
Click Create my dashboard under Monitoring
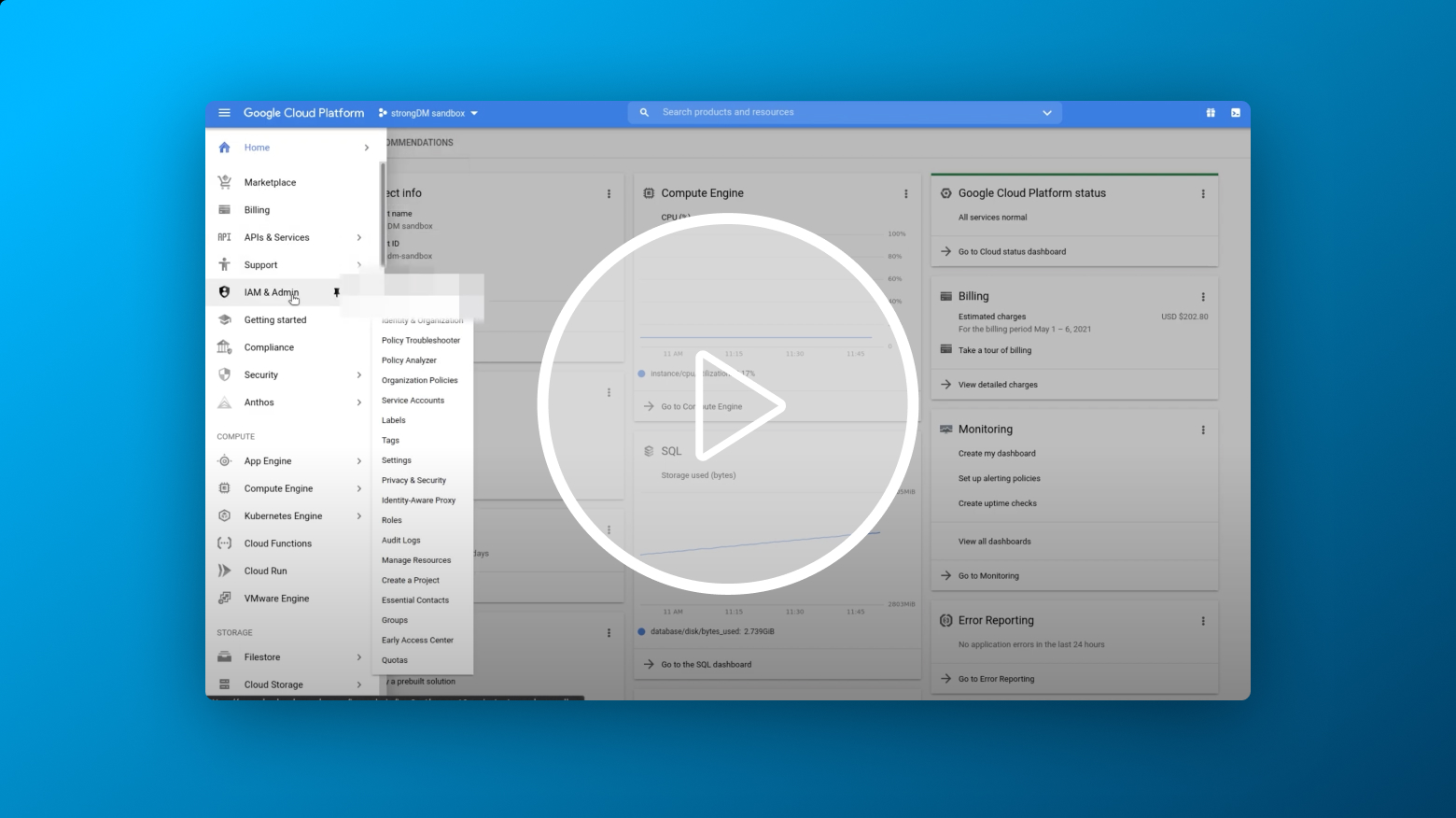[997, 454]
